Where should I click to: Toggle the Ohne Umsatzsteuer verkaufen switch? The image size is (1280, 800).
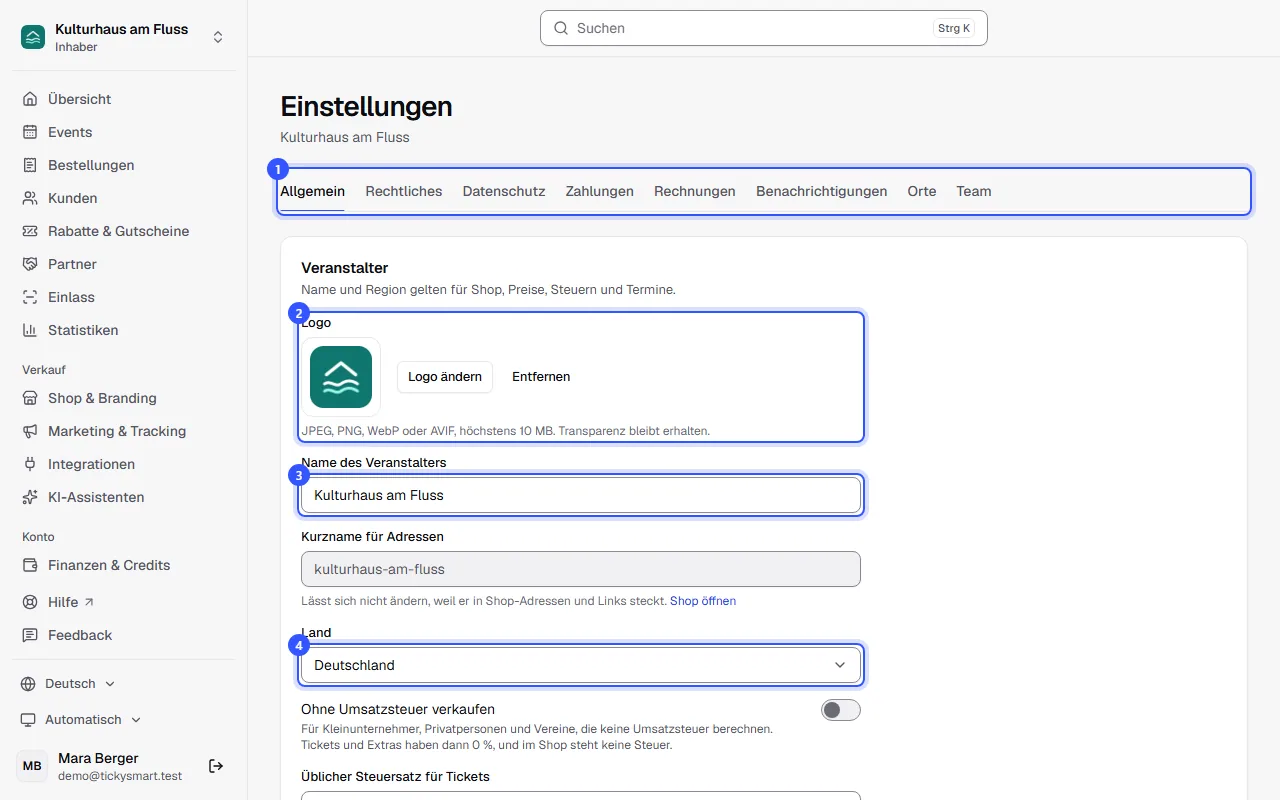click(x=841, y=710)
